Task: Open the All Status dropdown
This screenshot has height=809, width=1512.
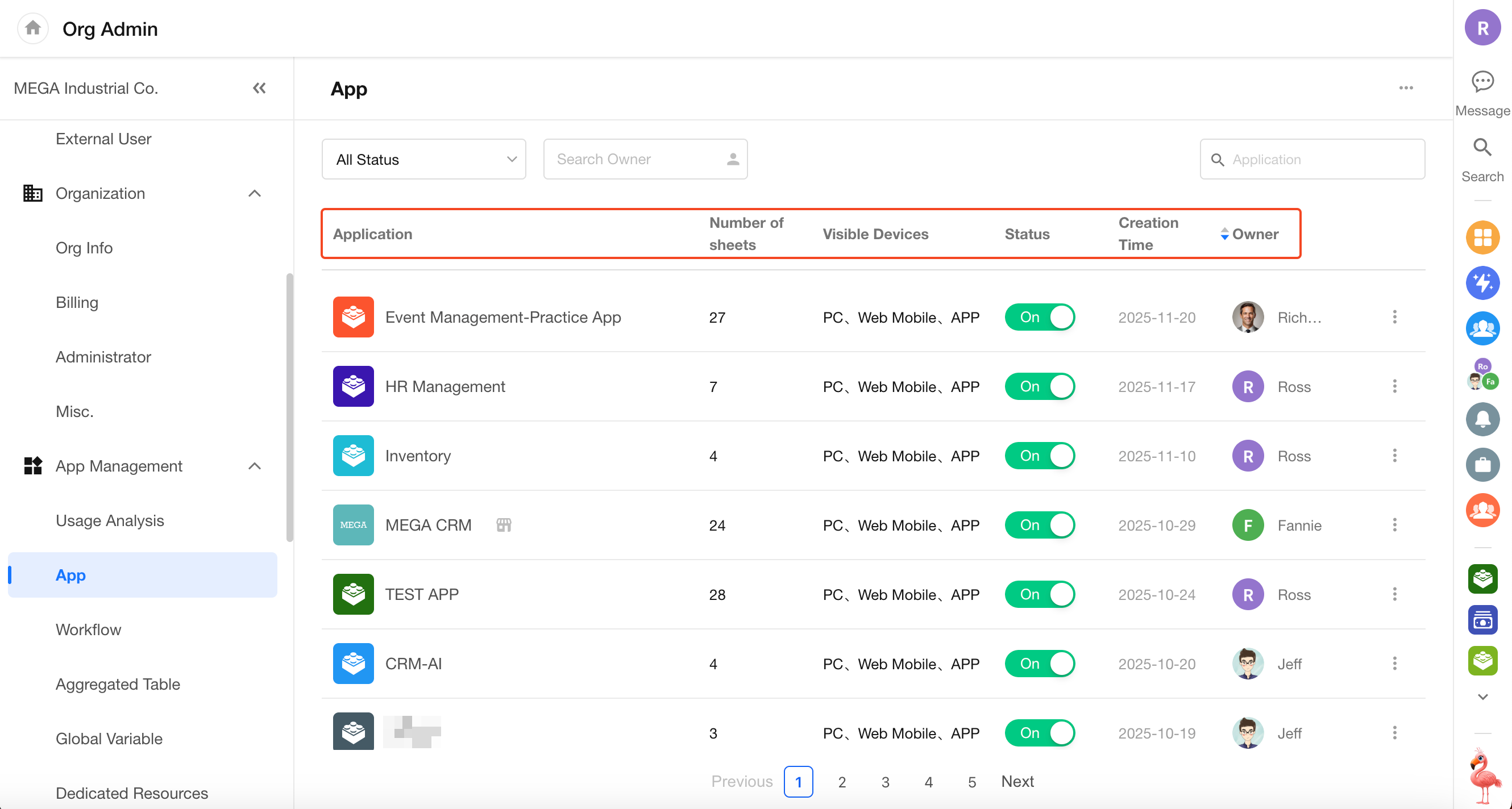Action: pyautogui.click(x=424, y=159)
